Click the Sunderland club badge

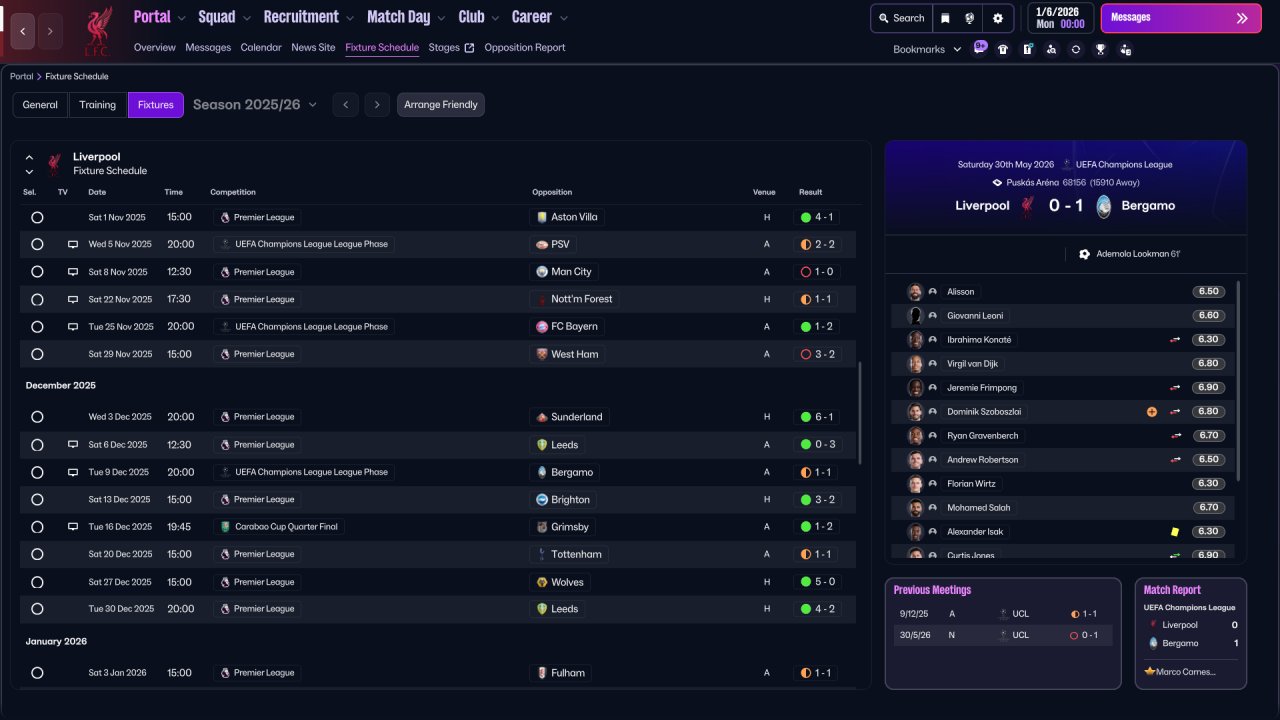click(542, 417)
